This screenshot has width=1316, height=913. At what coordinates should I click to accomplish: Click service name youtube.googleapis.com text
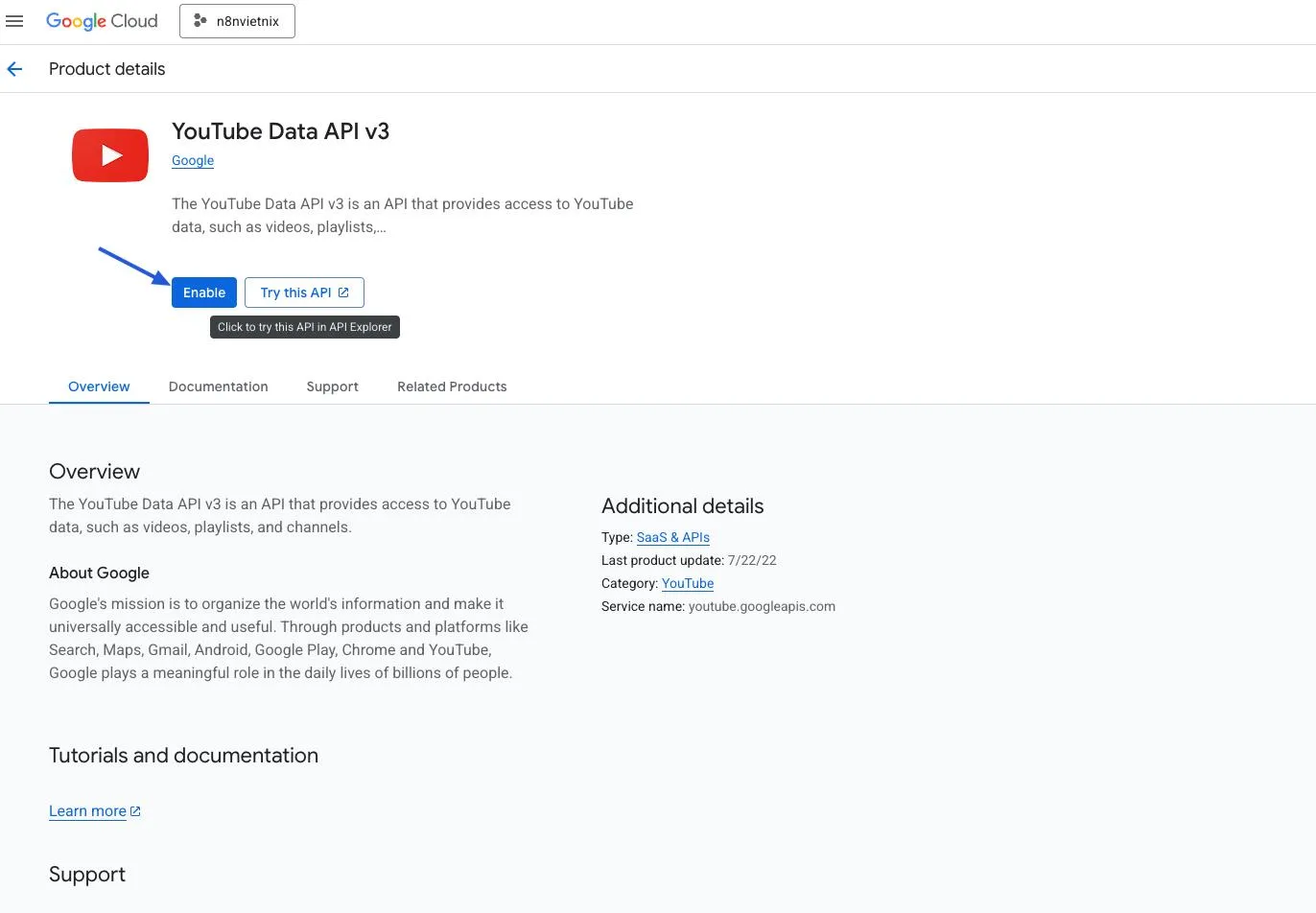762,606
